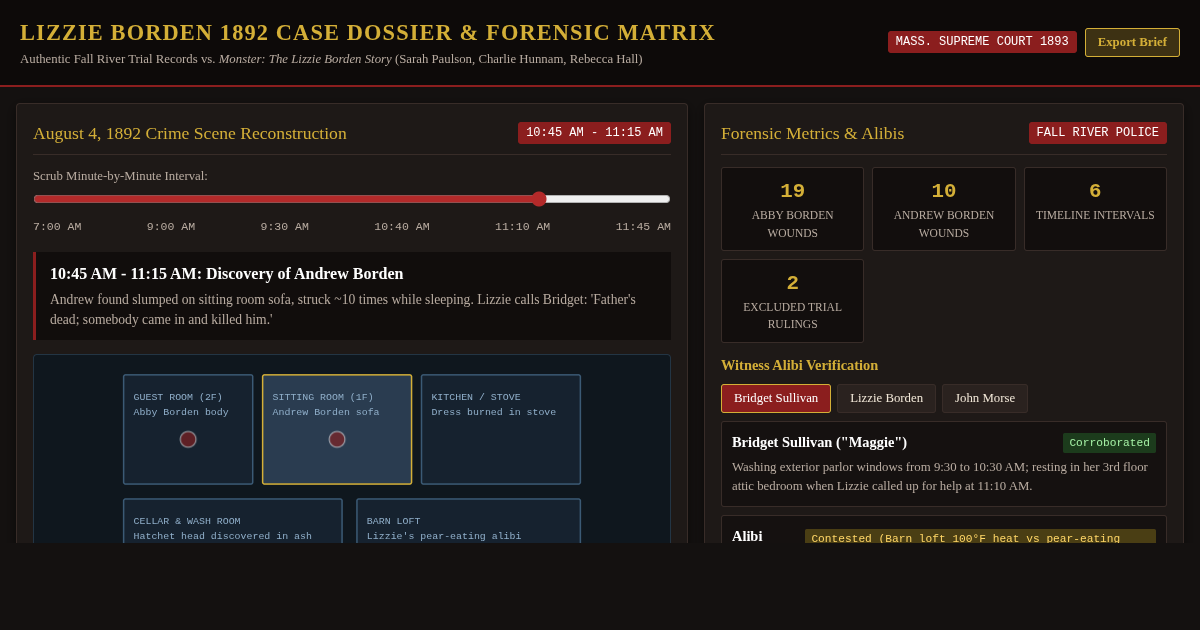Image resolution: width=1200 pixels, height=630 pixels.
Task: Click the Abby Borden body marker dot
Action: point(188,439)
